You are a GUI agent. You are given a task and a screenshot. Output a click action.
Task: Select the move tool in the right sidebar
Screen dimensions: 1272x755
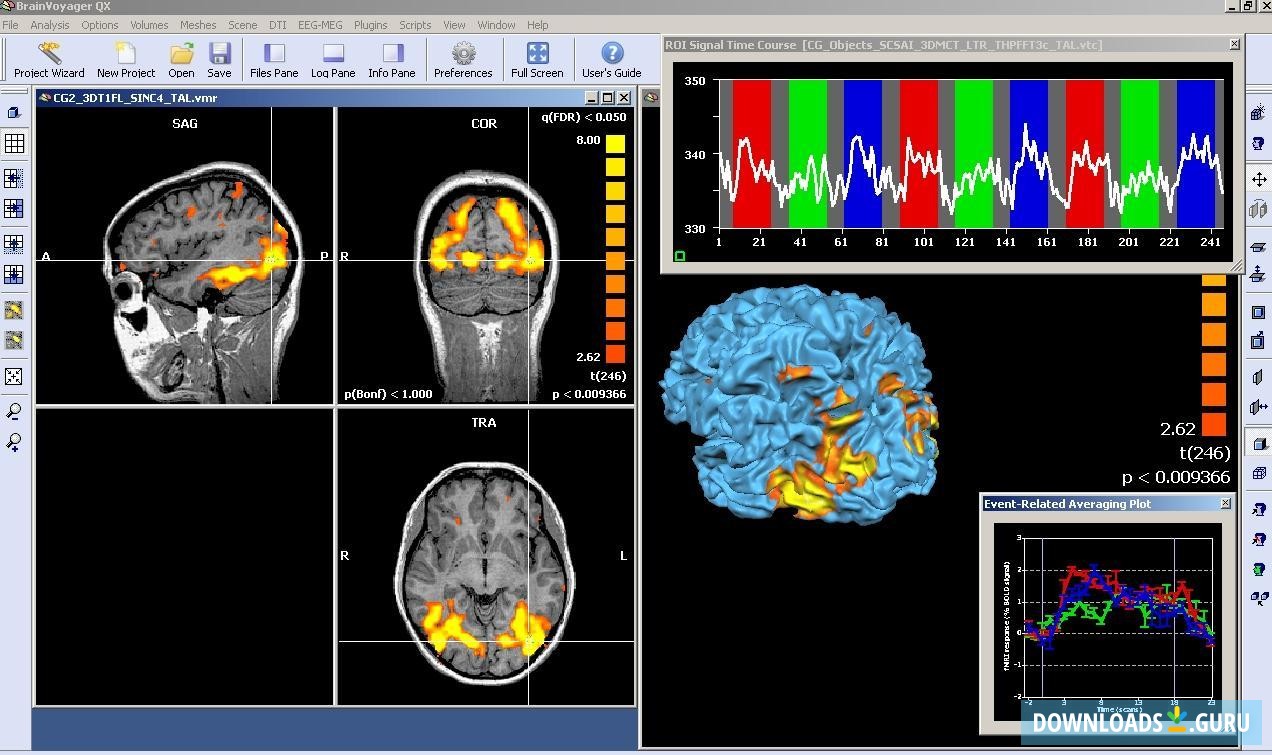coord(1258,181)
